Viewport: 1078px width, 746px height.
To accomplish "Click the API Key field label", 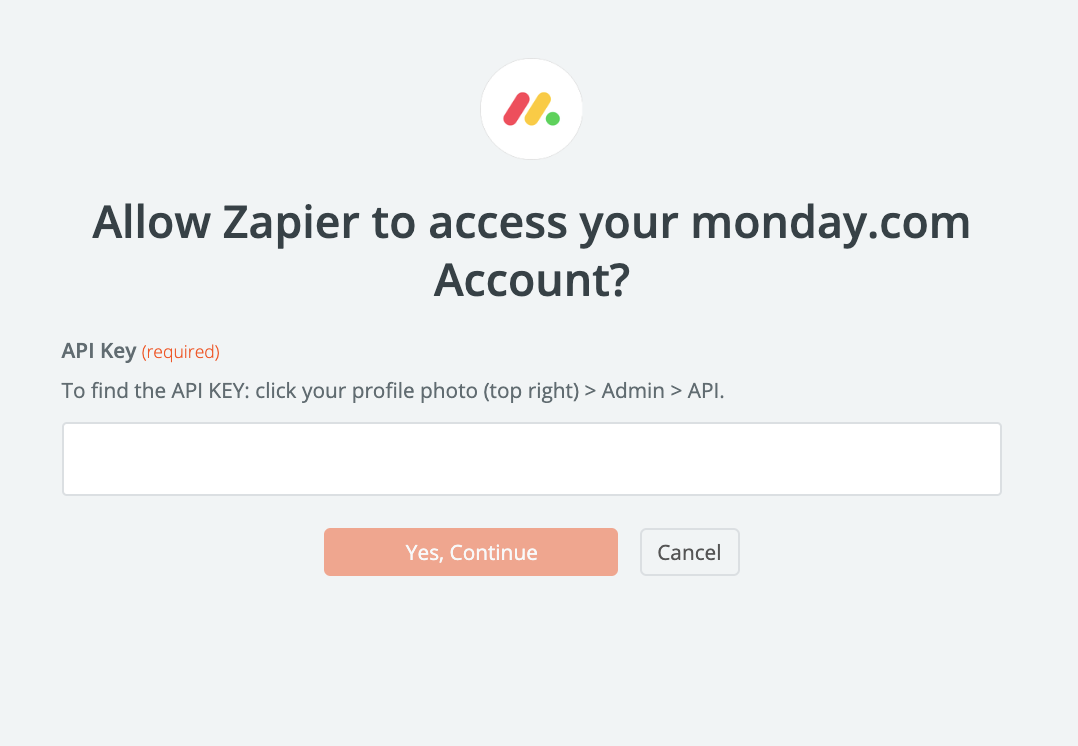I will (x=98, y=351).
